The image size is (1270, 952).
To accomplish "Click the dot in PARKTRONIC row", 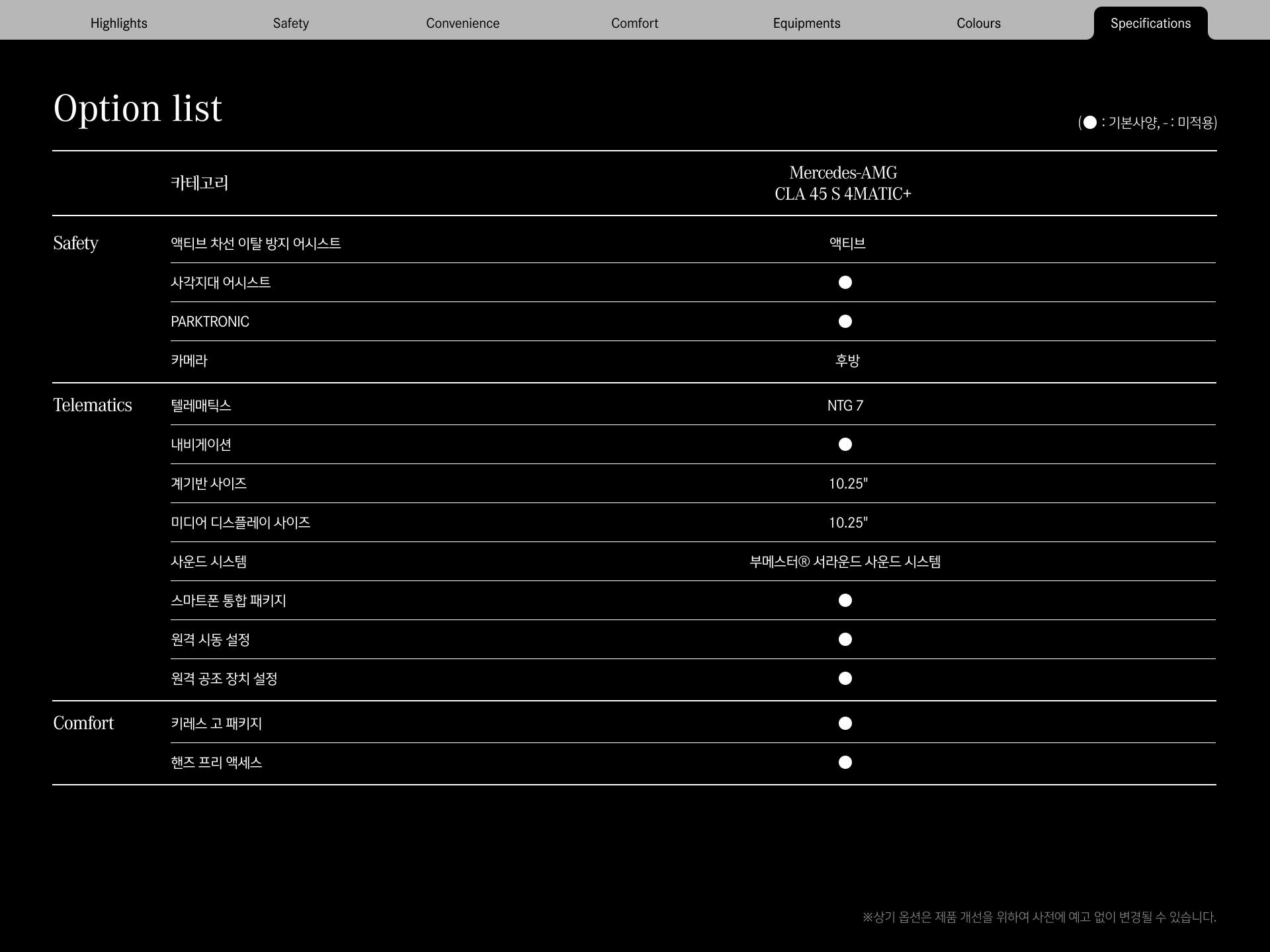I will coord(845,321).
